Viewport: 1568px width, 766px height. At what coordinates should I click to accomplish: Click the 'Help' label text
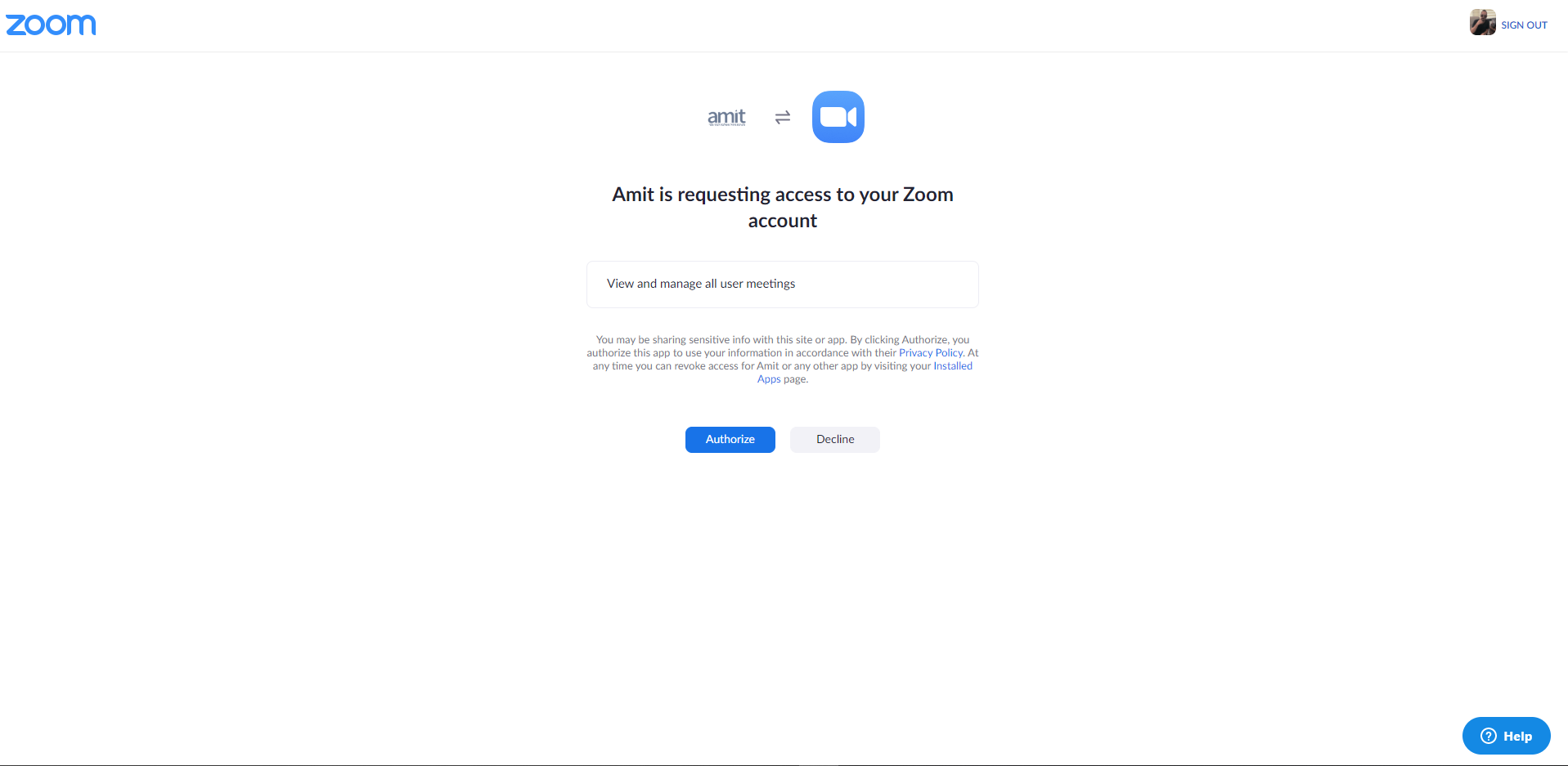[1517, 737]
